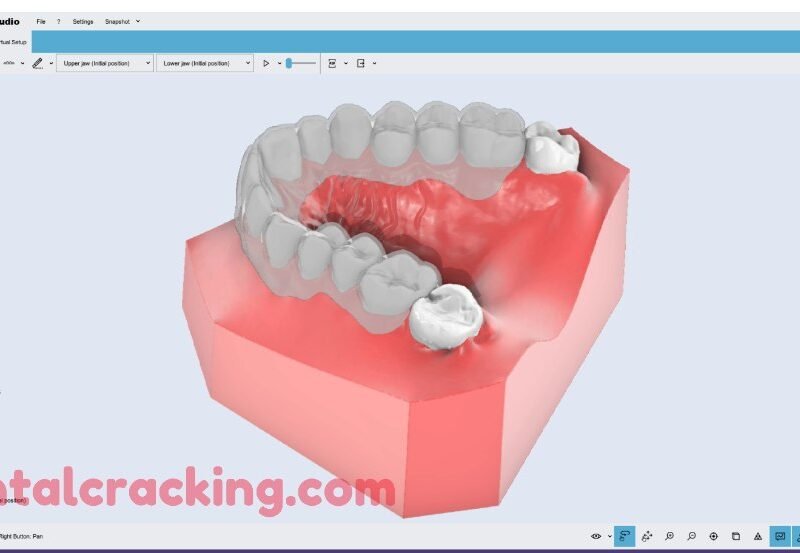Open the Upper jaw position dropdown
Viewport: 800px width, 553px height.
click(105, 63)
